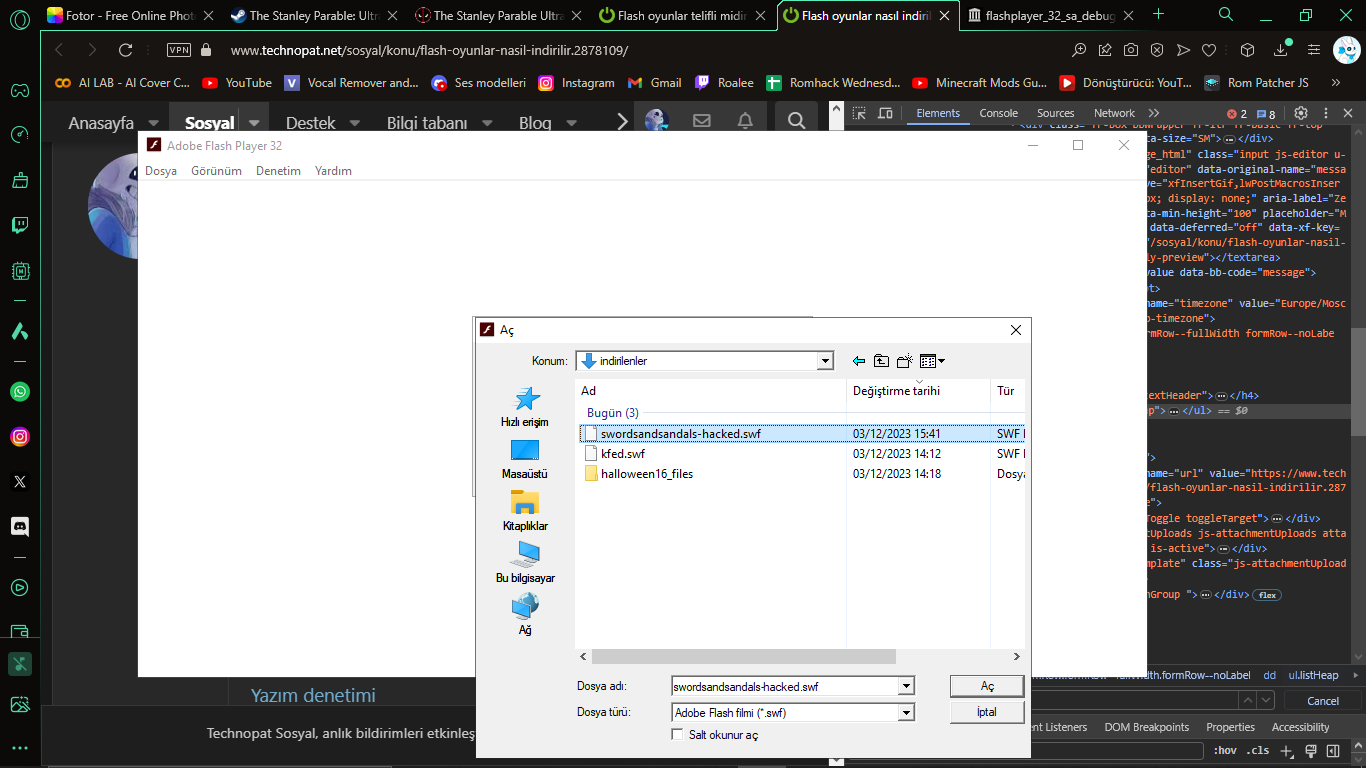Viewport: 1366px width, 768px height.
Task: Expand the Dosya adı dropdown arrow
Action: coord(906,686)
